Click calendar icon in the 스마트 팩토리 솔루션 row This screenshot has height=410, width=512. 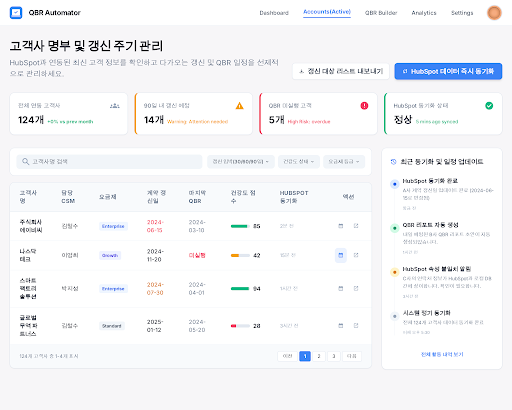[x=341, y=288]
